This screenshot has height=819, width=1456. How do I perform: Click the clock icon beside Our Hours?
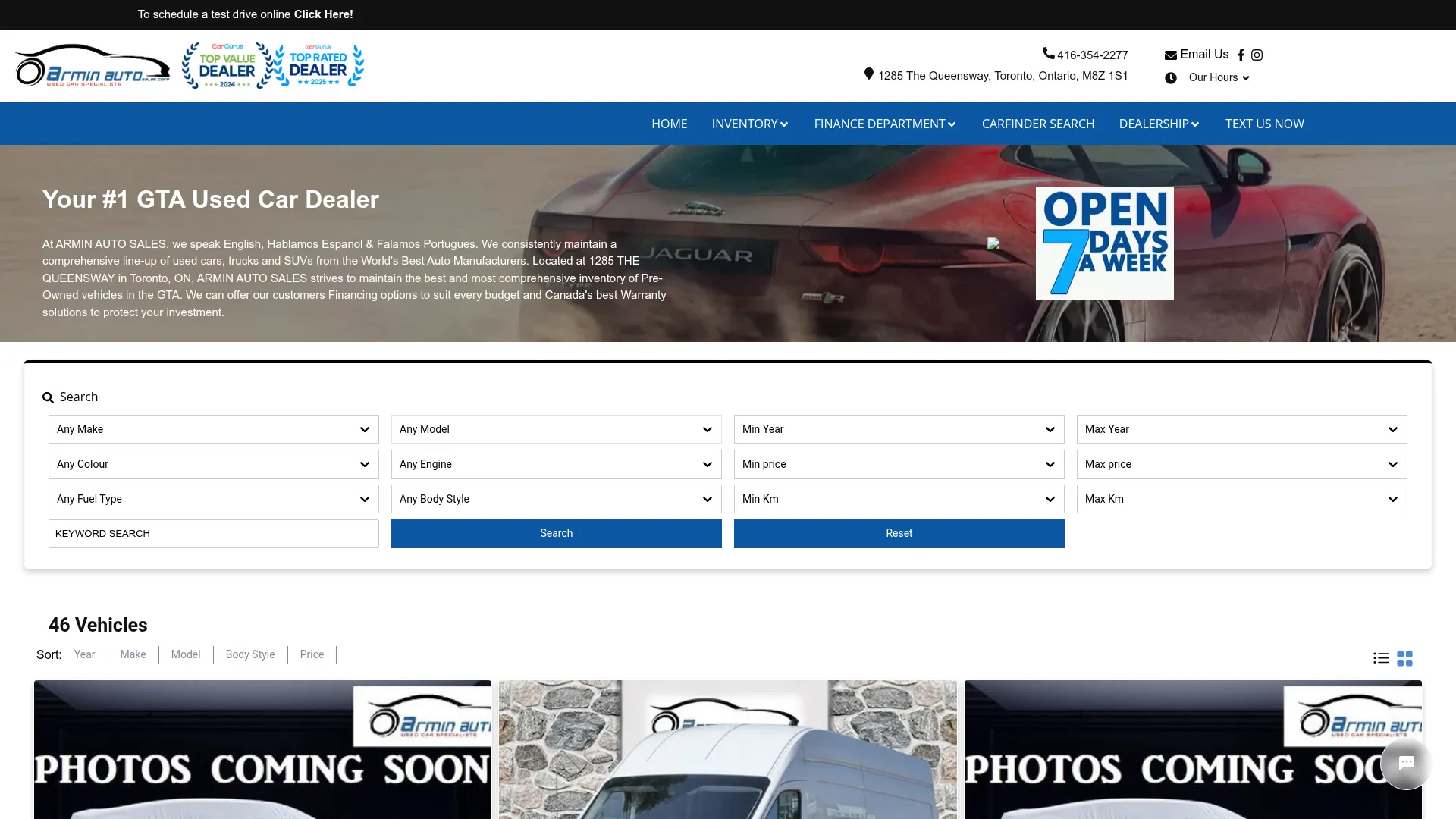tap(1171, 77)
